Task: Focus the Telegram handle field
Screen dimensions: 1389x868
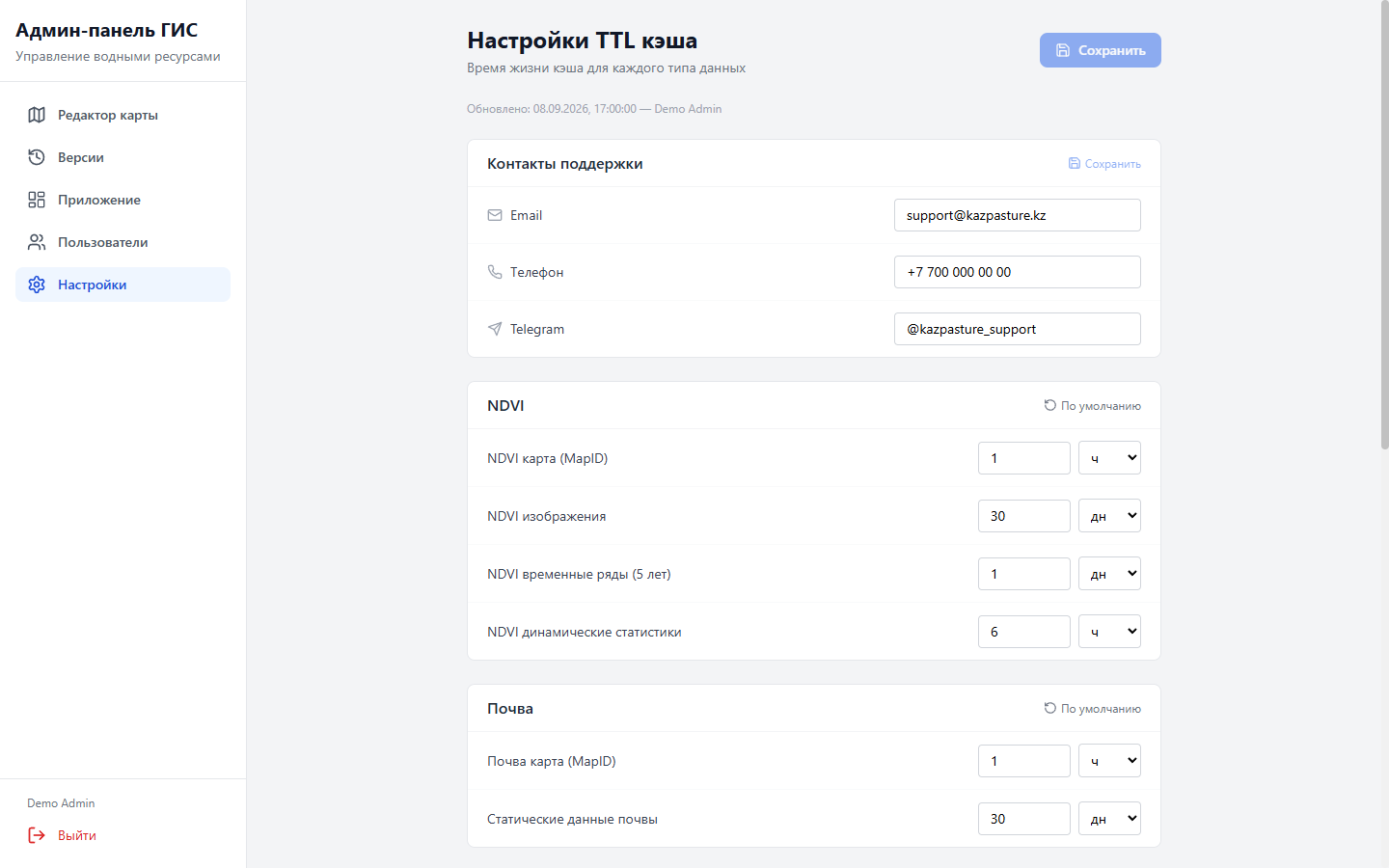Action: pos(1018,329)
